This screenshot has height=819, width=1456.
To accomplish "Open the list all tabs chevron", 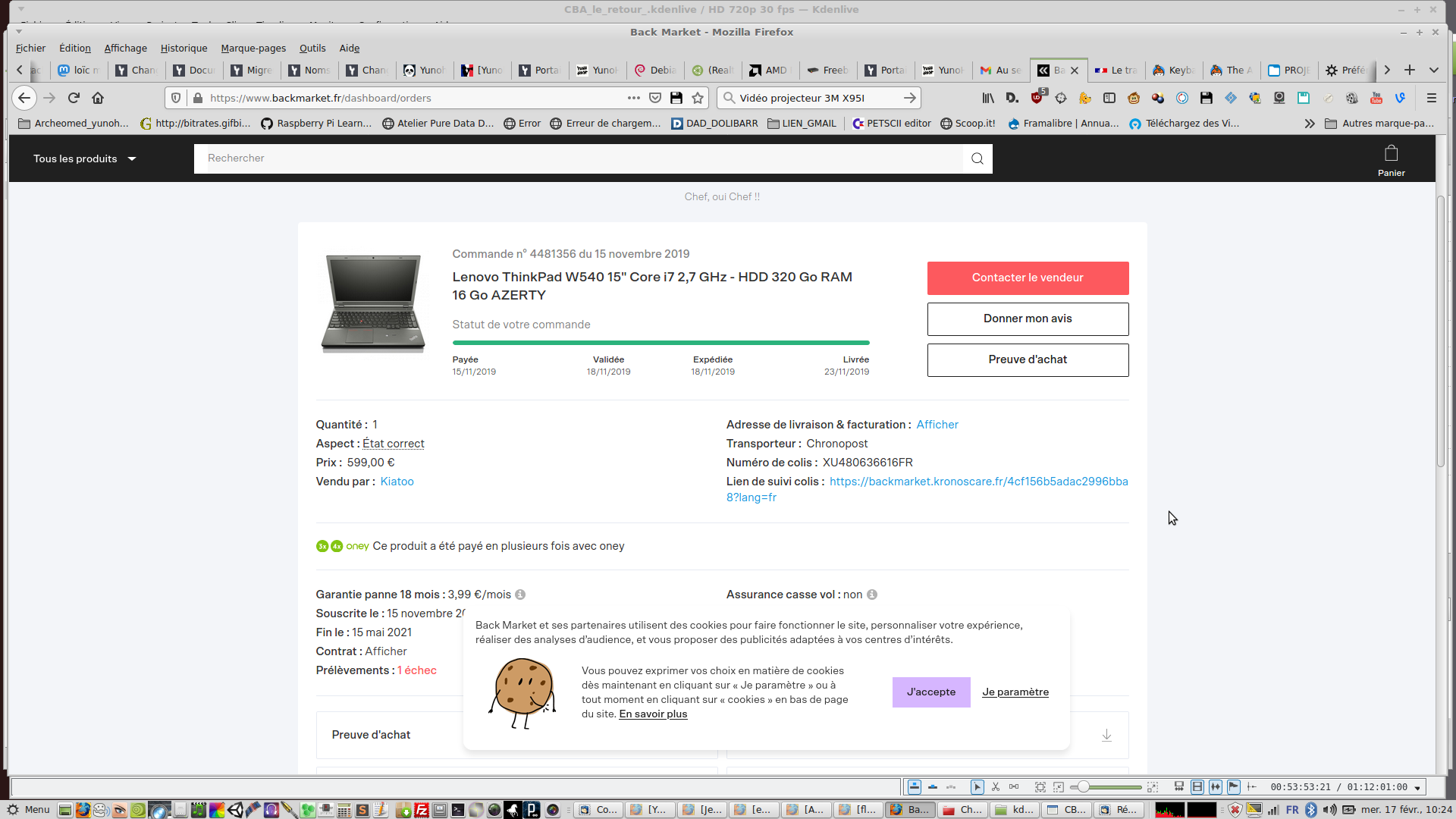I will pos(1434,70).
